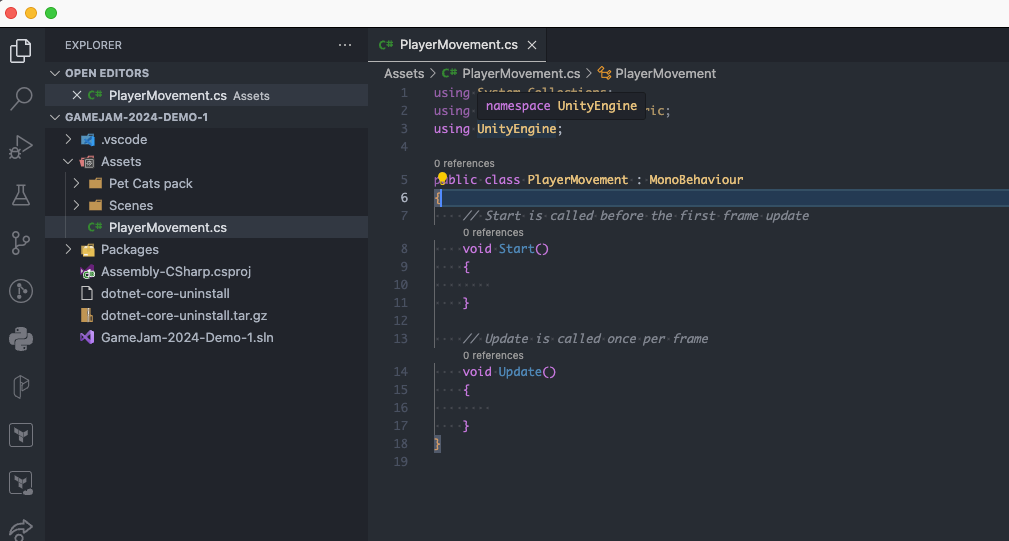Close PlayerMovement.cs in Open Editors list

click(77, 96)
